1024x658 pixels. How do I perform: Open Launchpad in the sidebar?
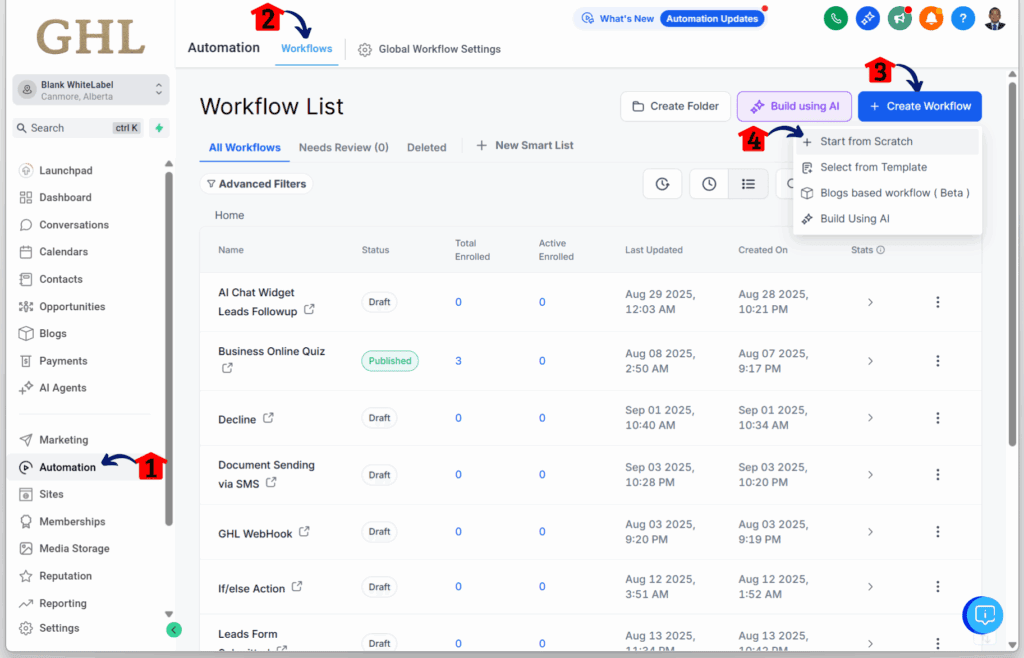(65, 170)
